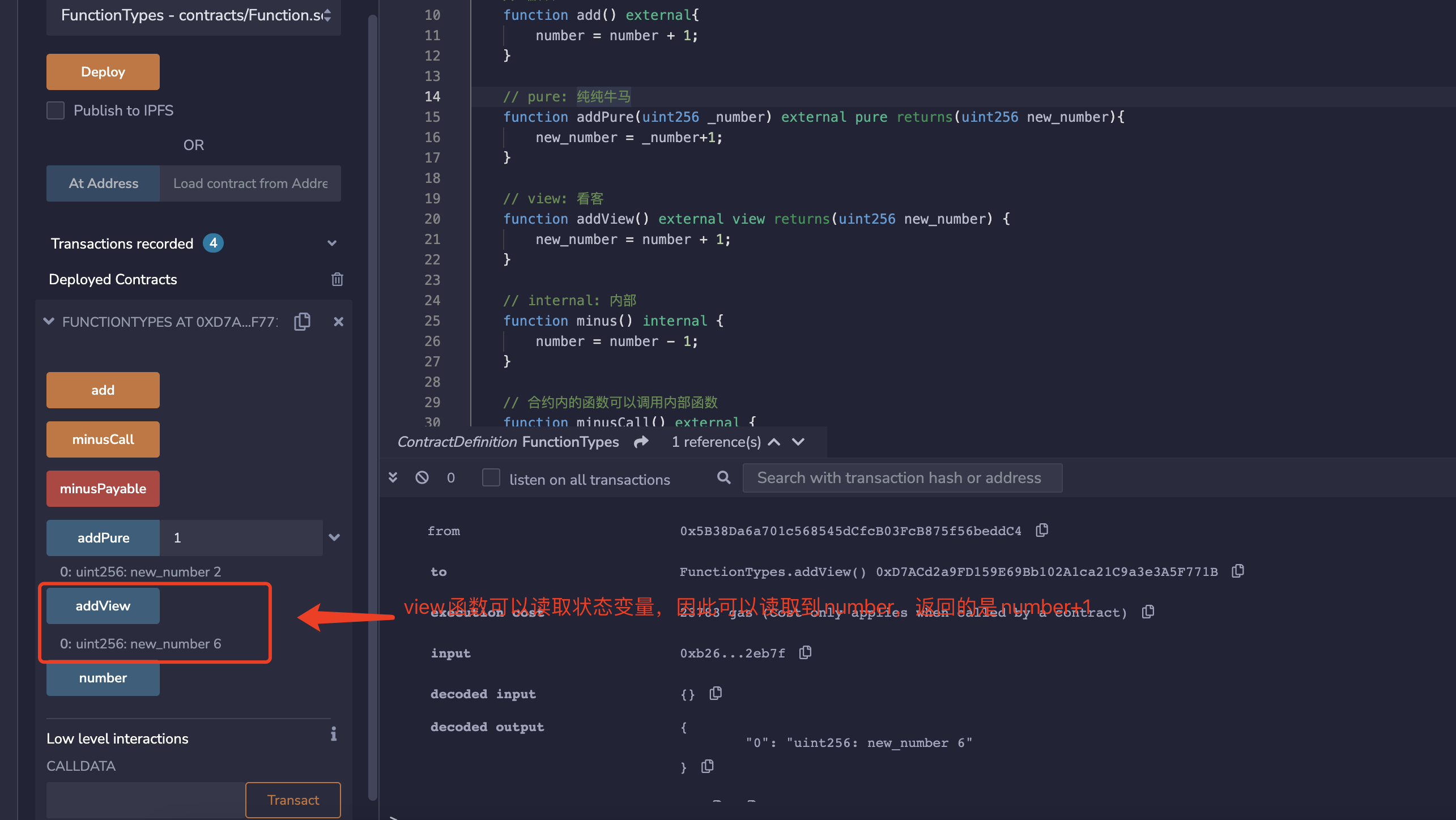1456x820 pixels.
Task: Jump to definition with the arrow icon
Action: click(x=641, y=442)
